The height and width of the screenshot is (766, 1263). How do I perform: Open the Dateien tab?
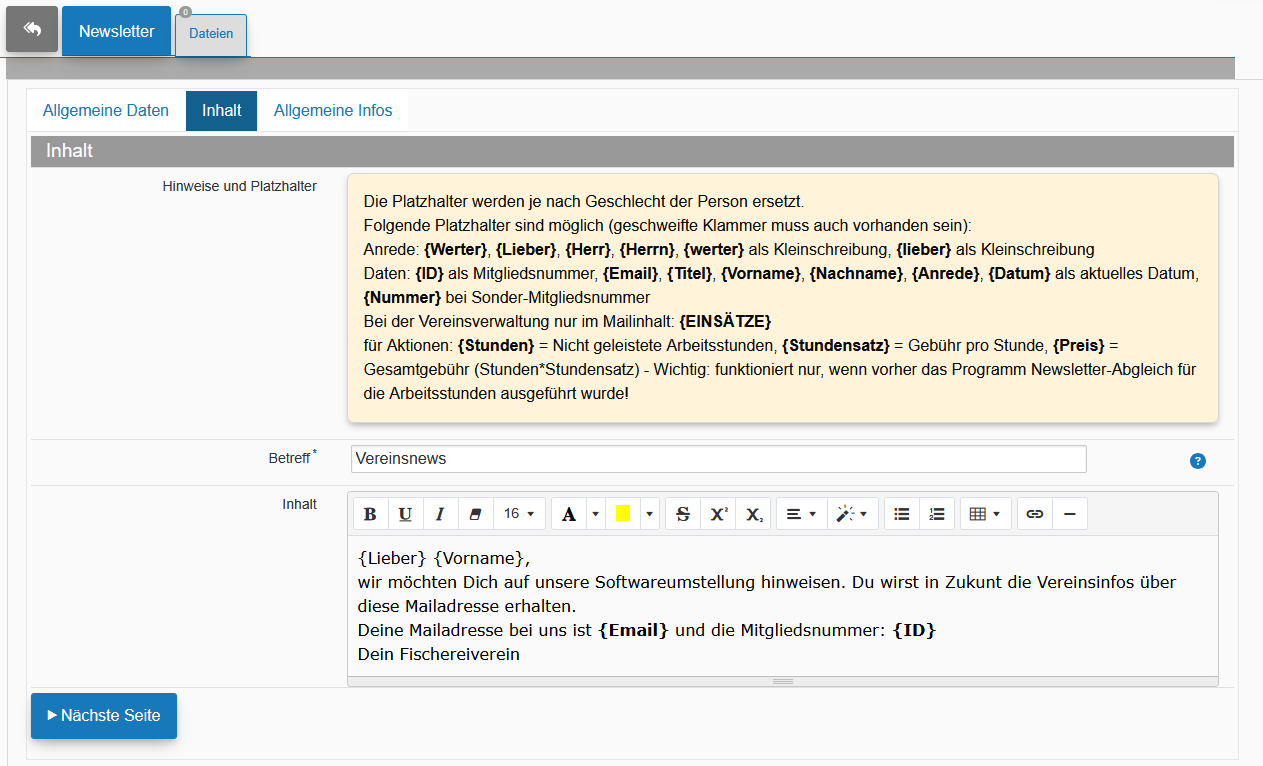[x=211, y=34]
